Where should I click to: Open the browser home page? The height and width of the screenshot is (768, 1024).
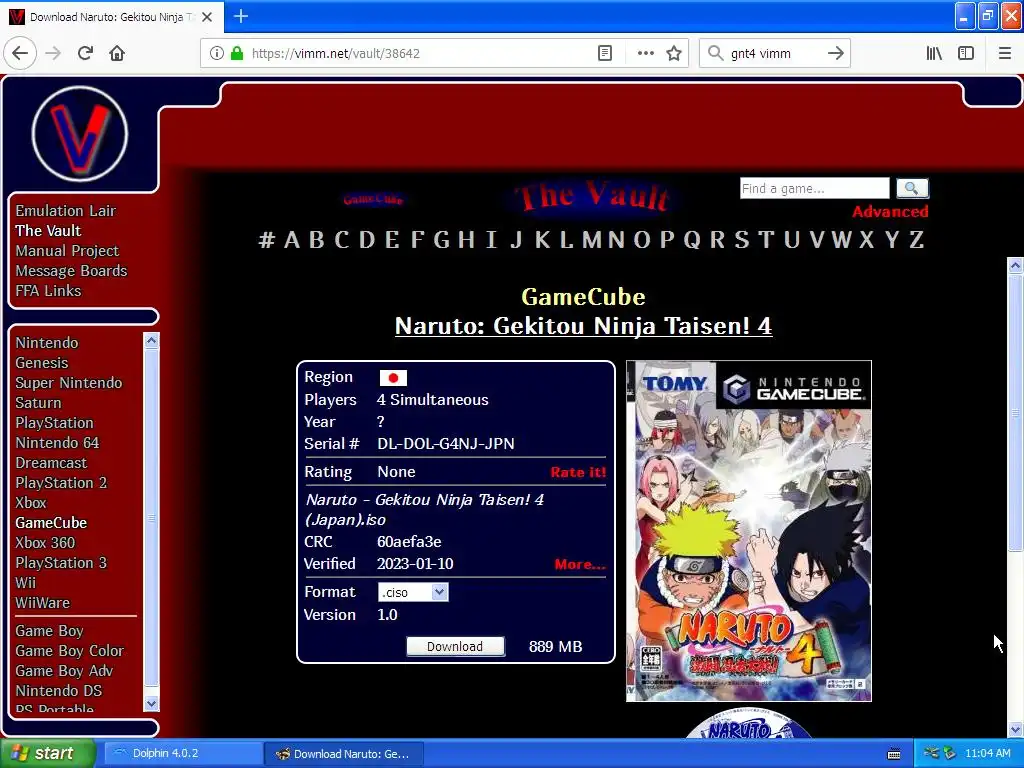[117, 54]
